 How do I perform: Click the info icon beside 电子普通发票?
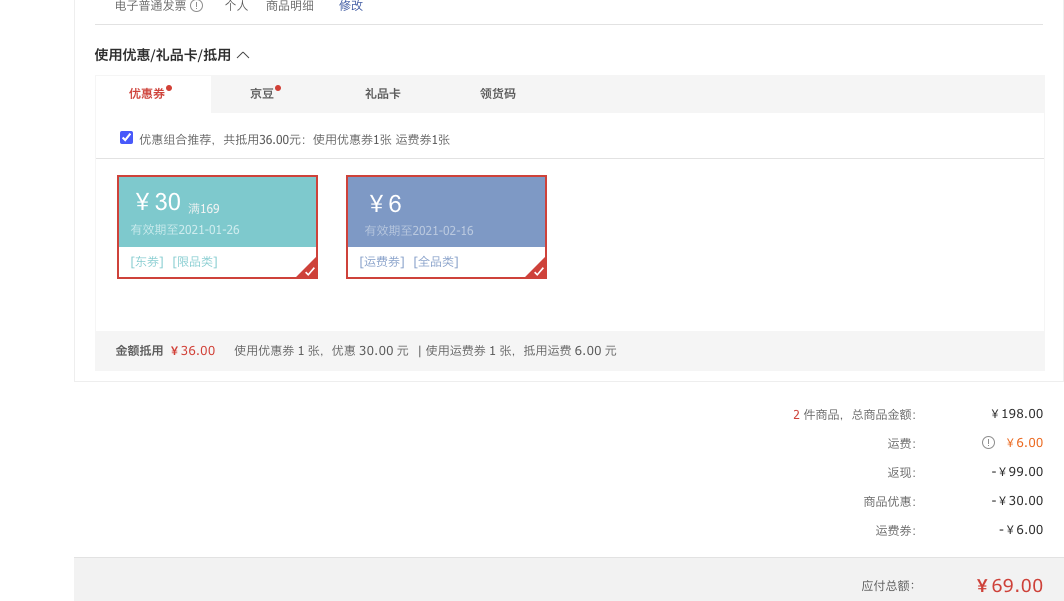197,6
